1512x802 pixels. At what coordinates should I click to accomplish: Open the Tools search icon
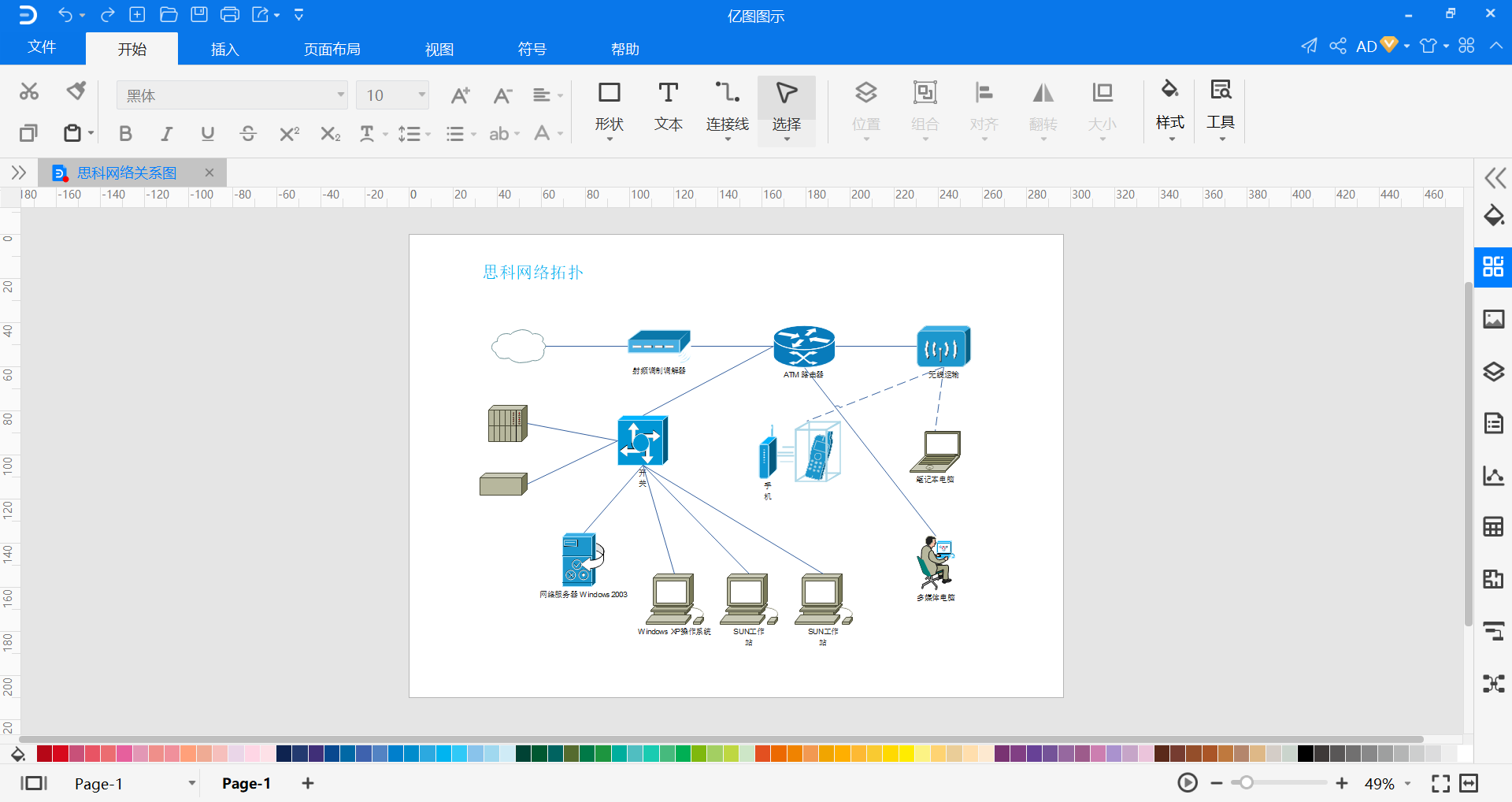pyautogui.click(x=1221, y=109)
